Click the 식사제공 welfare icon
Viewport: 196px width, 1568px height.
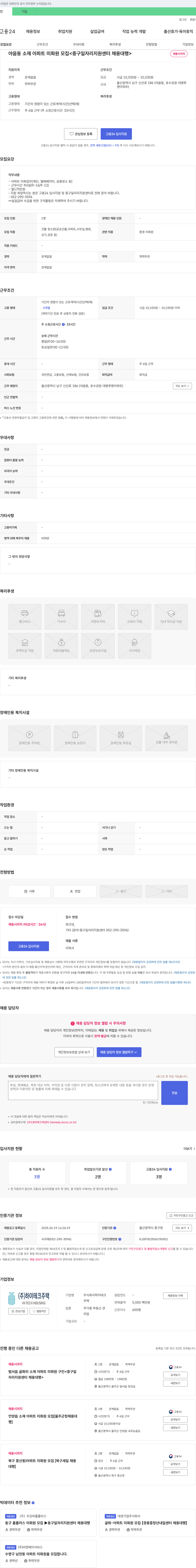pos(135,646)
